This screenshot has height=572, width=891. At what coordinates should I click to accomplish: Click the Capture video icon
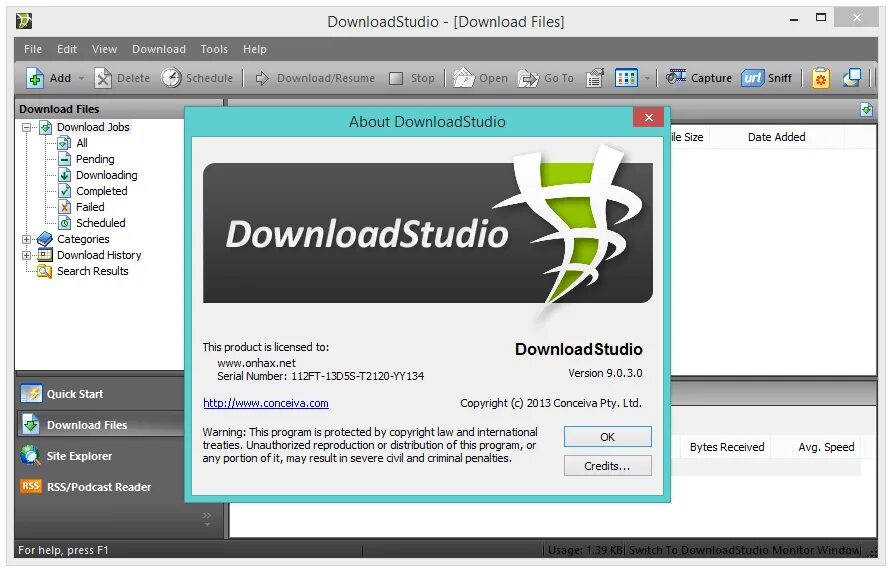pos(676,77)
